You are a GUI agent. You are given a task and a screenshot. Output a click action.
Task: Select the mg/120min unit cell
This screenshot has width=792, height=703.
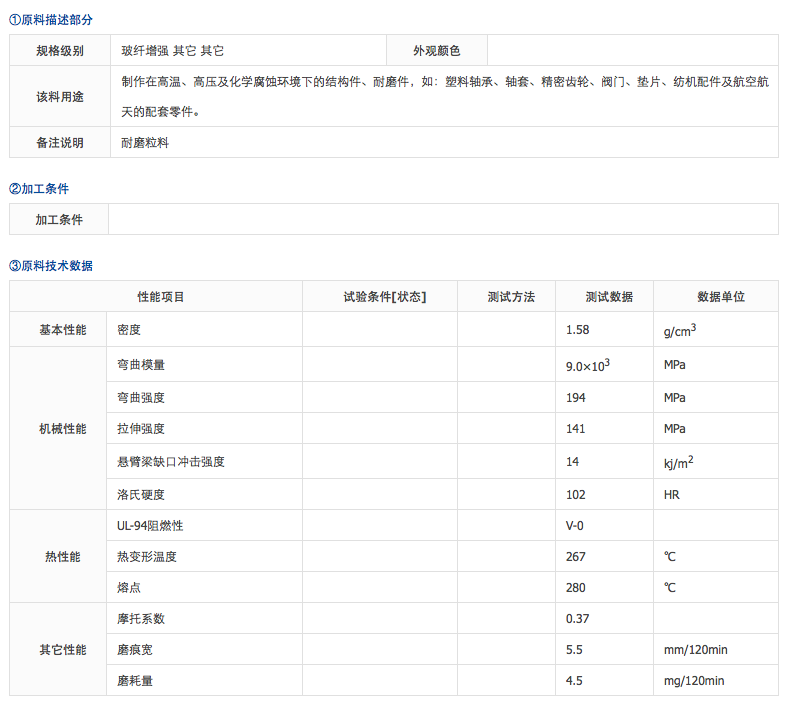tap(694, 681)
